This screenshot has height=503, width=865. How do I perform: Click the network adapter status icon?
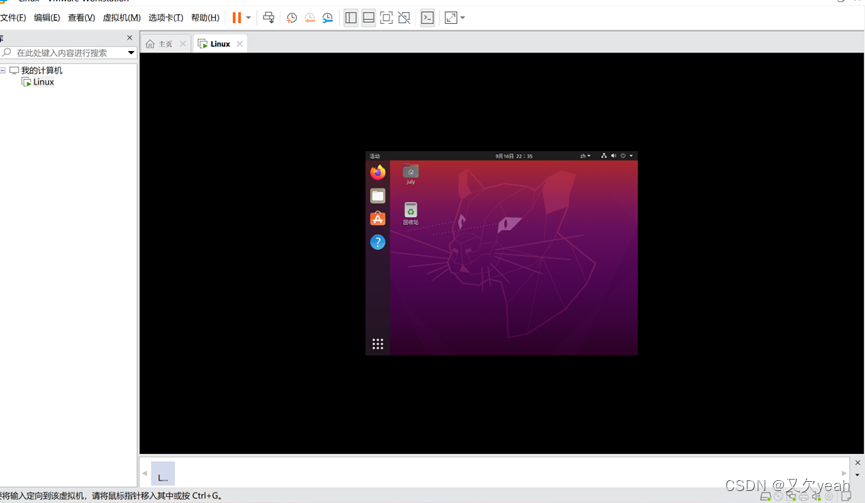click(x=791, y=497)
